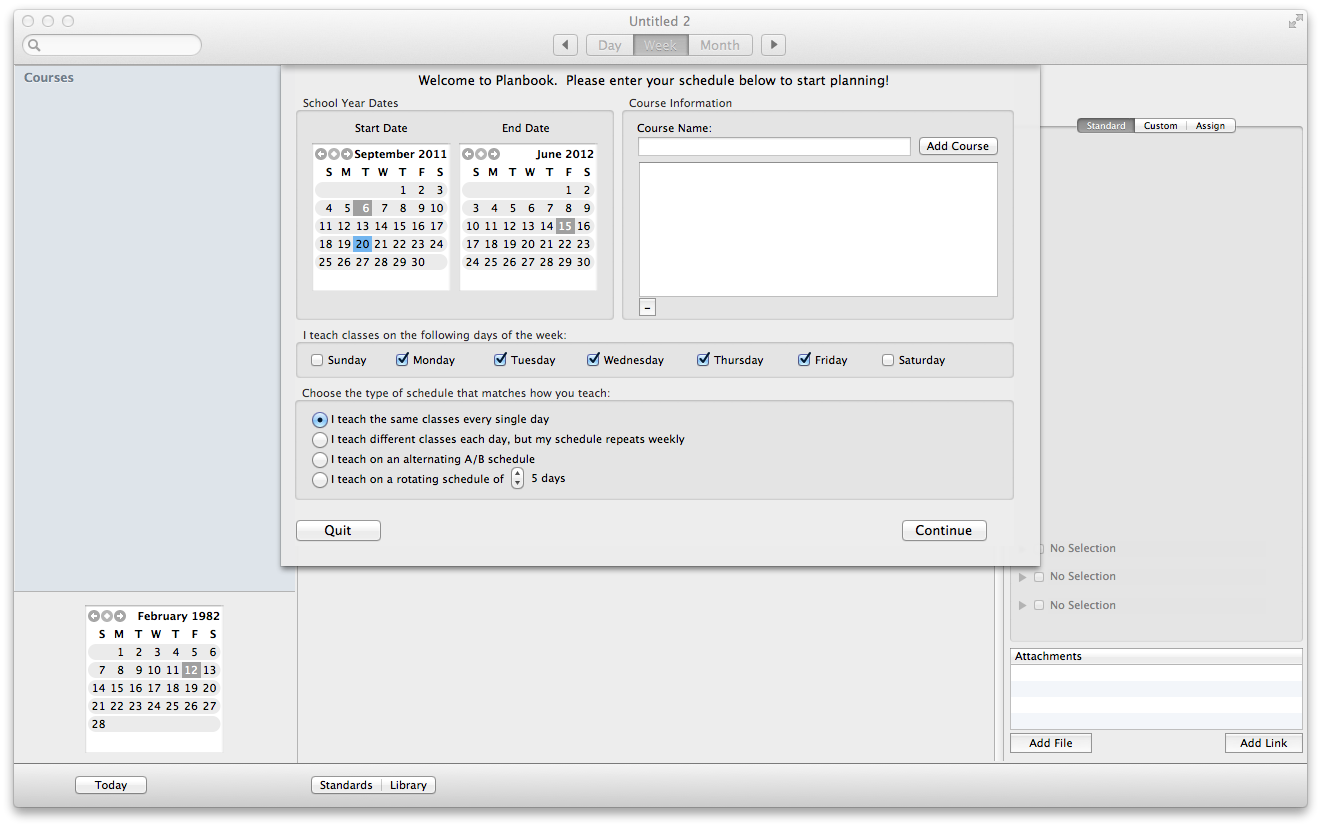Image resolution: width=1321 pixels, height=827 pixels.
Task: Click the Add Course button
Action: coord(958,146)
